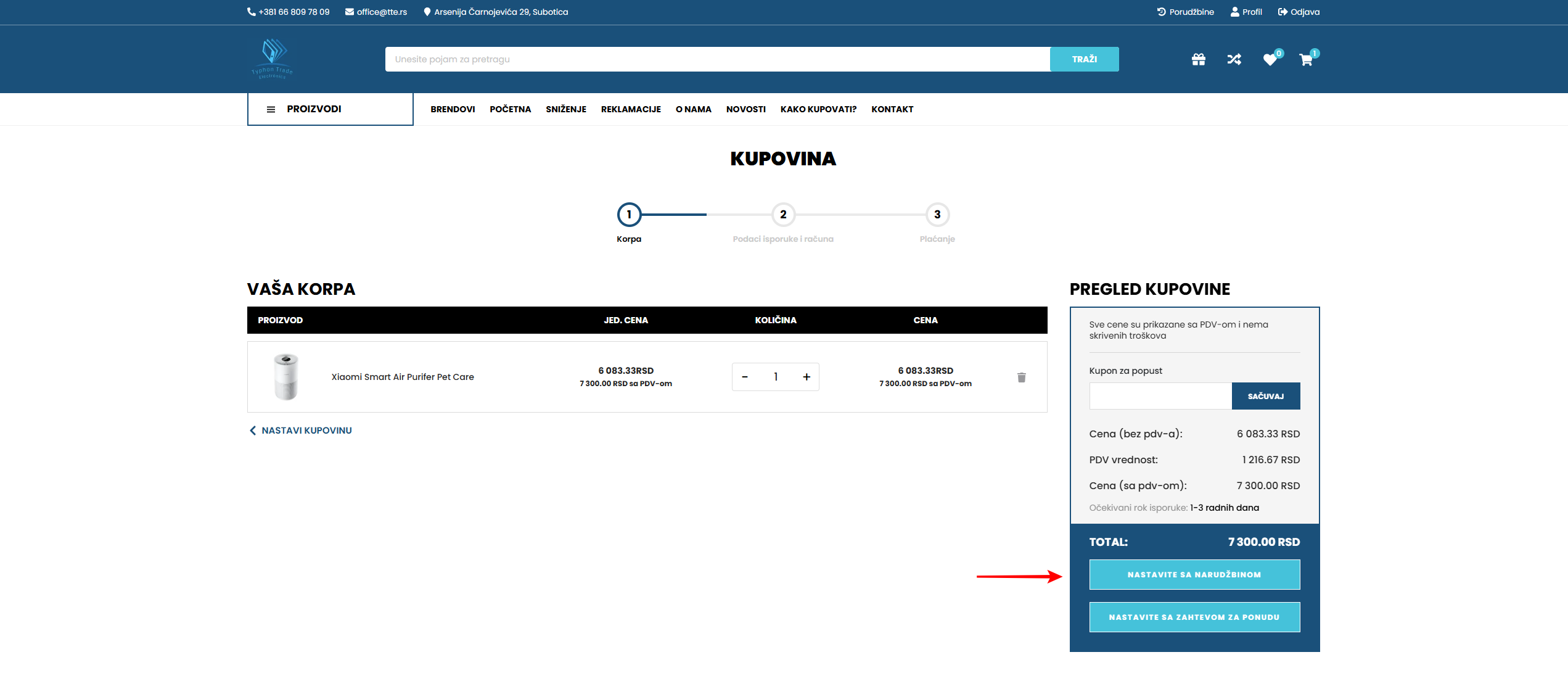Open the KAKO KUPOVATI? menu item
Viewport: 1568px width, 689px height.
click(x=818, y=109)
